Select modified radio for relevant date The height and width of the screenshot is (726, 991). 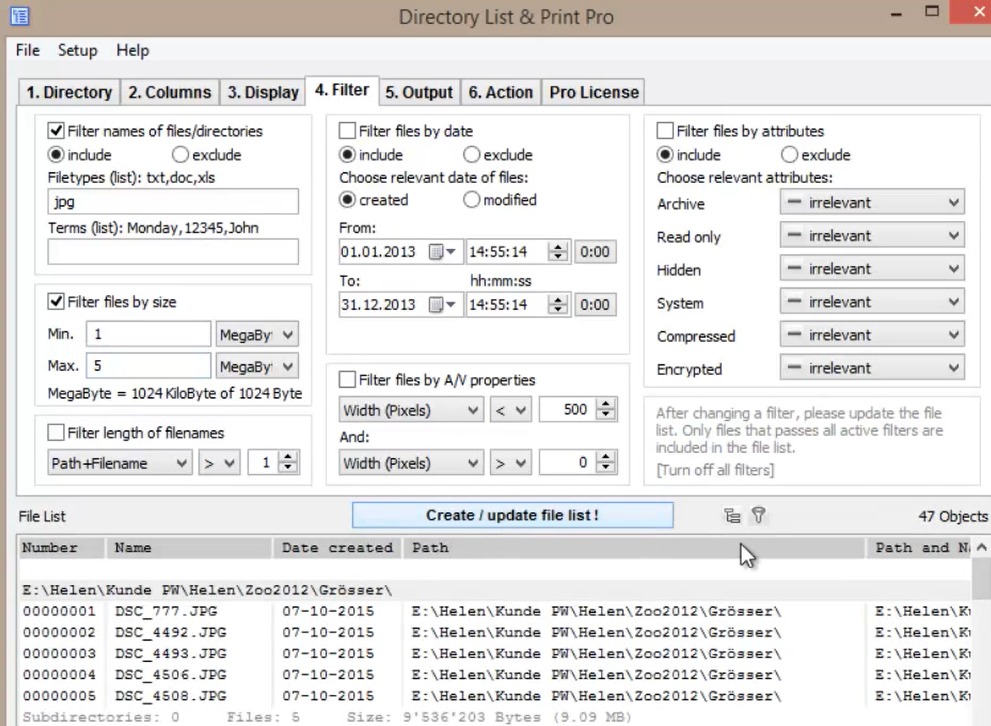tap(471, 200)
